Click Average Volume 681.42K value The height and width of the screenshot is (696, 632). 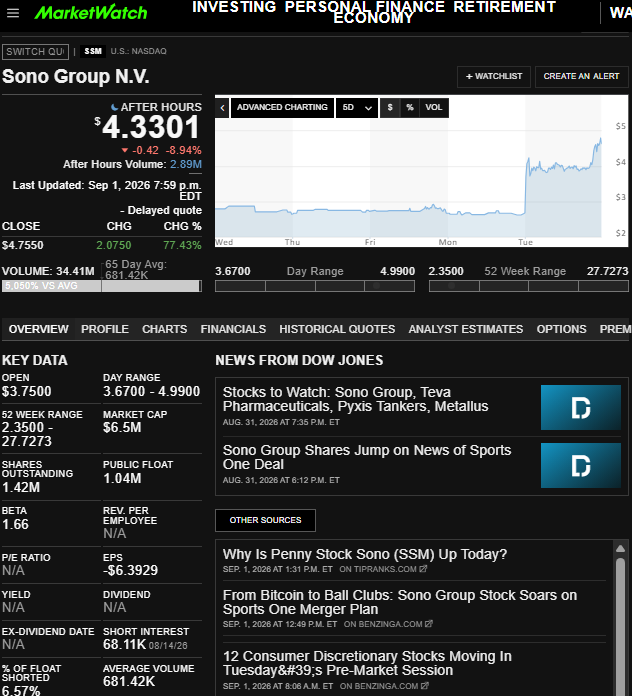point(129,681)
